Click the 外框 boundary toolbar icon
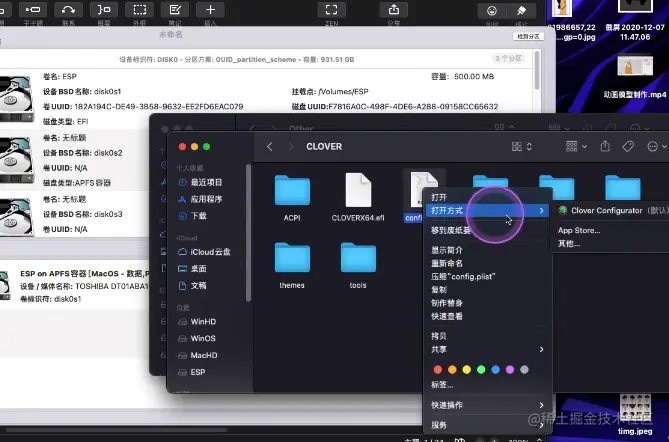 [140, 10]
